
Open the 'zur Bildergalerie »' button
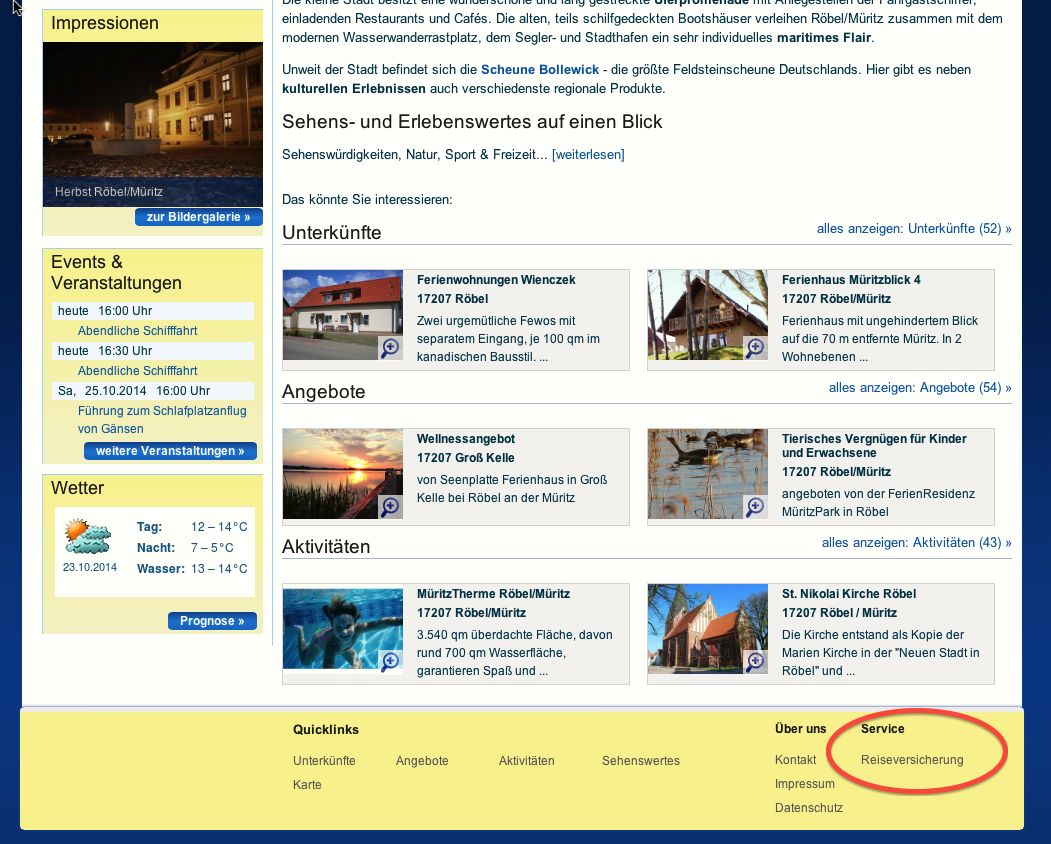[x=198, y=217]
